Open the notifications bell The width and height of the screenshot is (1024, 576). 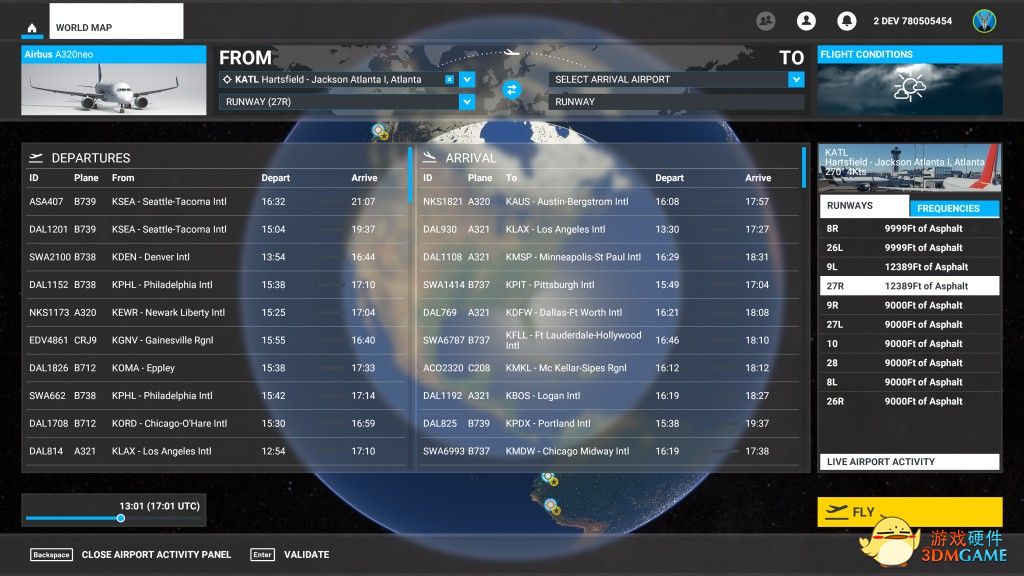click(846, 21)
